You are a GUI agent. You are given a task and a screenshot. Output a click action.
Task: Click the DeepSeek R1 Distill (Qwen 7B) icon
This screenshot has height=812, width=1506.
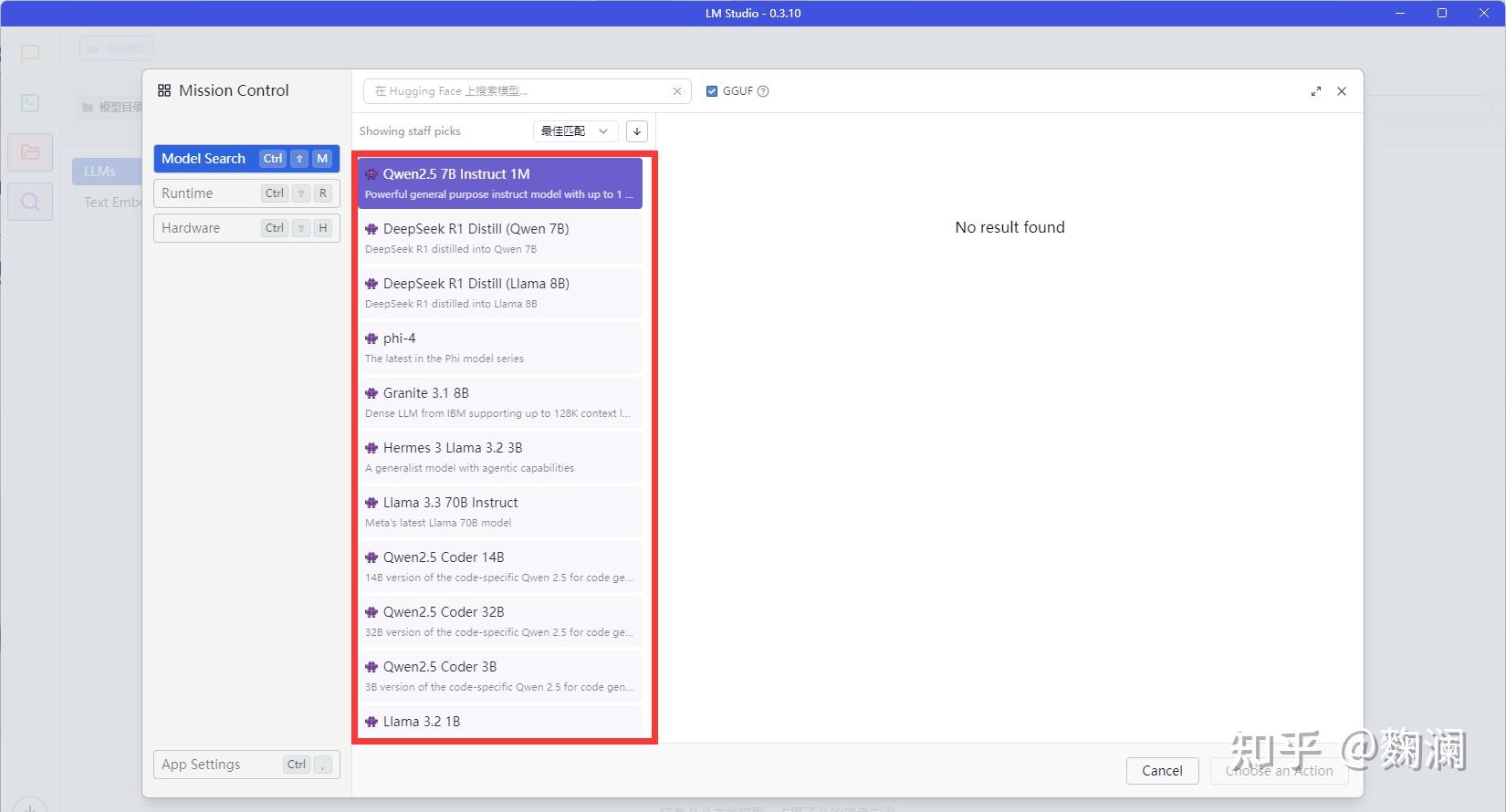[x=371, y=229]
